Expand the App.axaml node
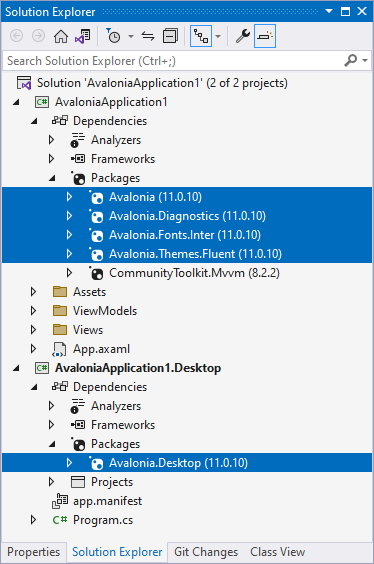Image resolution: width=374 pixels, height=564 pixels. pos(33,349)
